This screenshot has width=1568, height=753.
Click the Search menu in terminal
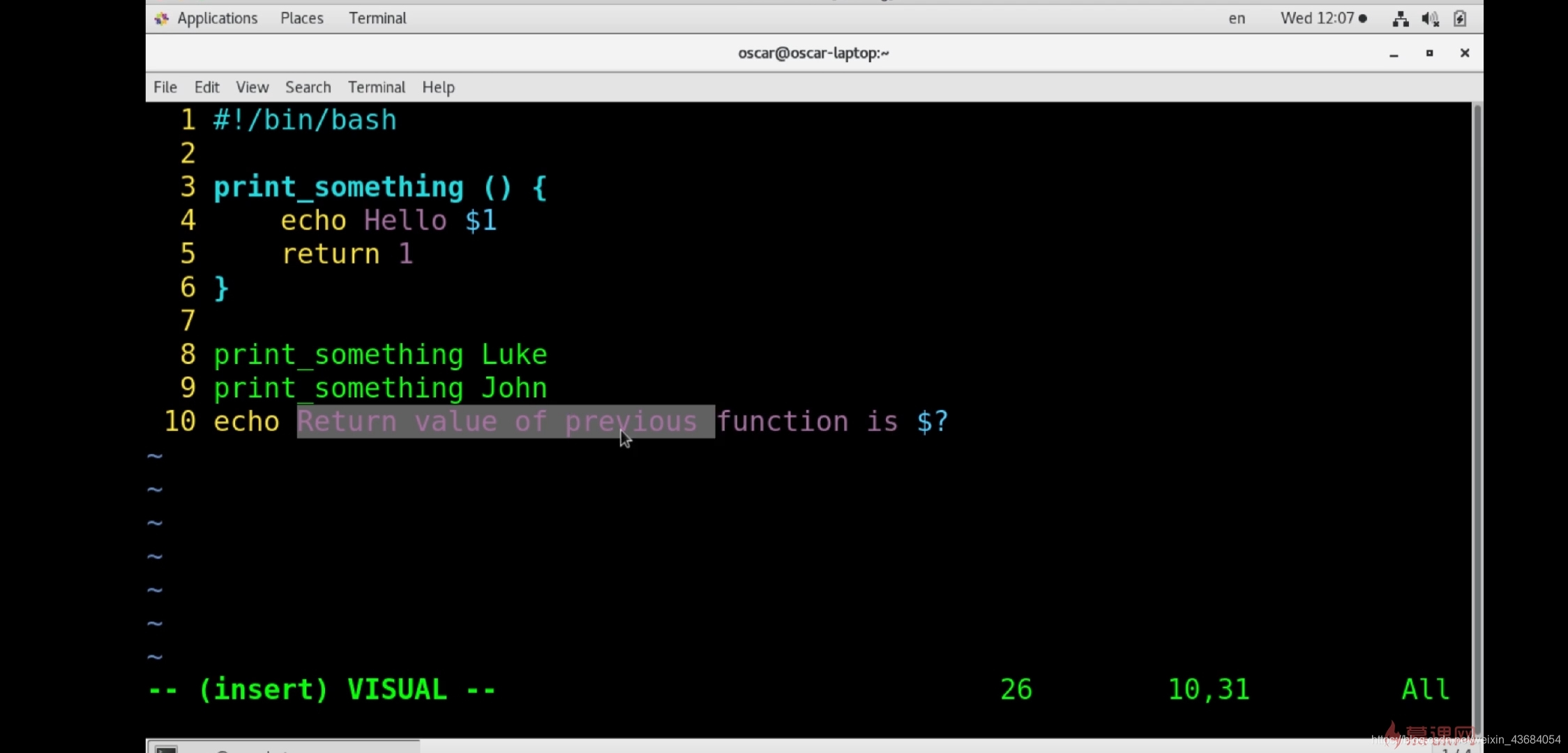307,87
